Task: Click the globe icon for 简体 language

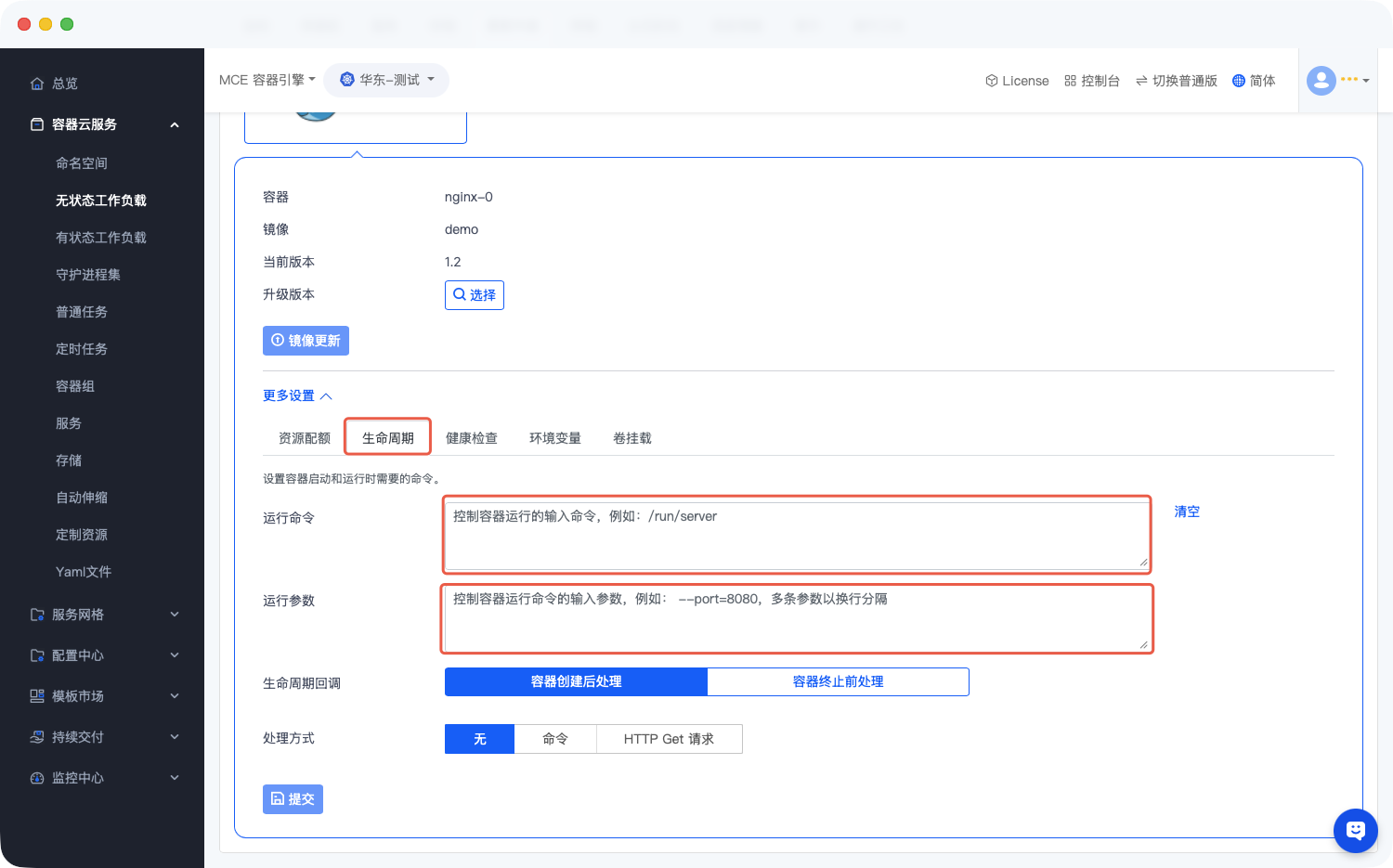Action: (x=1238, y=81)
